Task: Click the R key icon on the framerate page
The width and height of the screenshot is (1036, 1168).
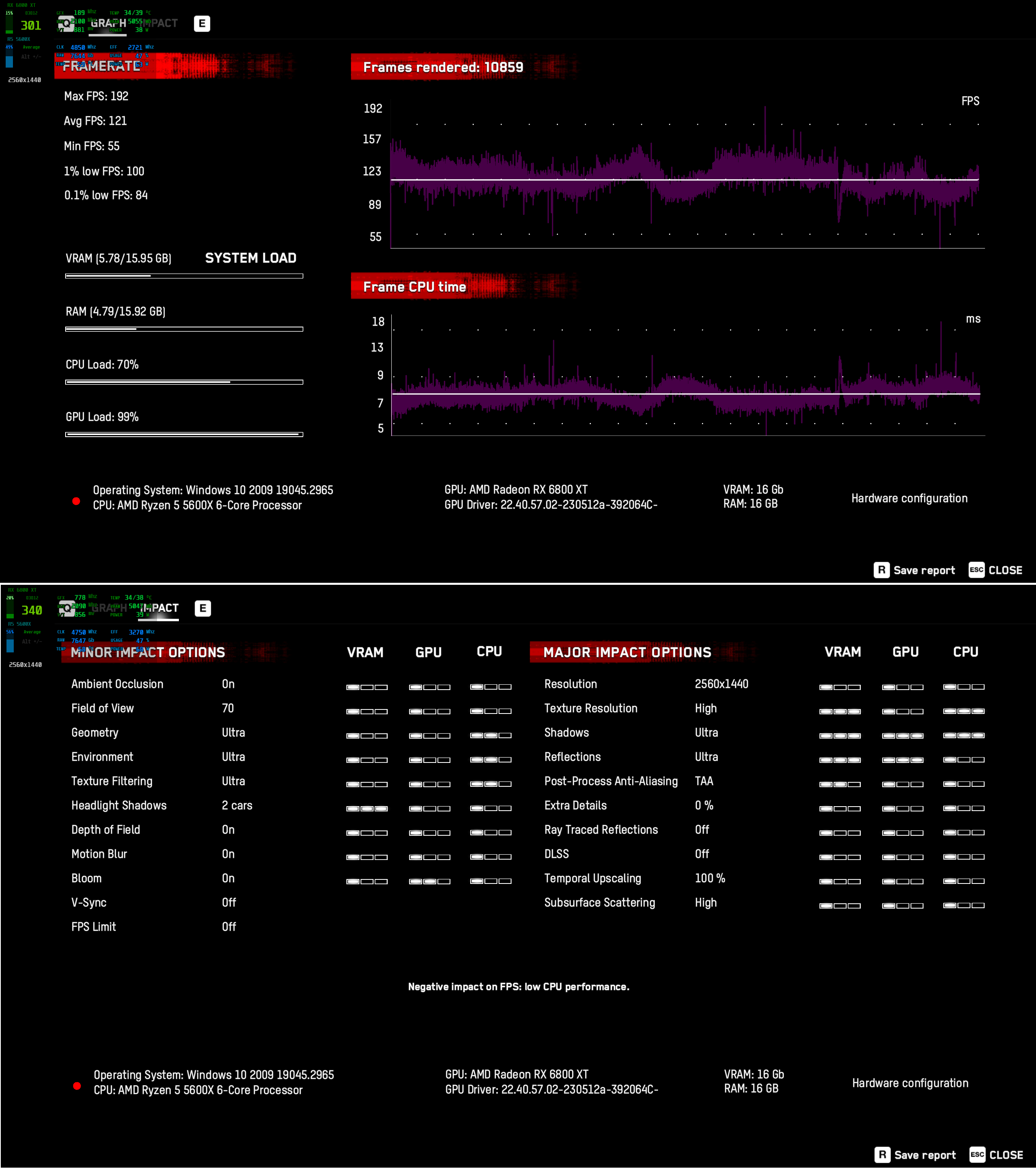Action: click(881, 570)
